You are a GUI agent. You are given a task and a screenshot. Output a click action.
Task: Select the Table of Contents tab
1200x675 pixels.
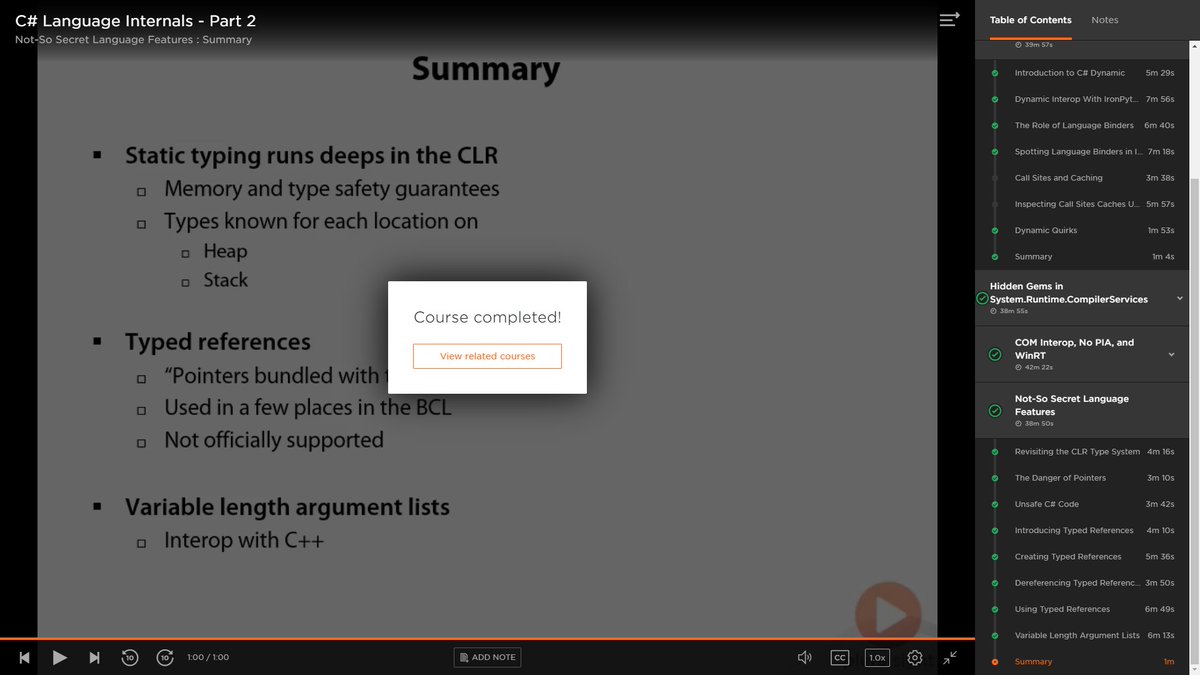(x=1031, y=19)
